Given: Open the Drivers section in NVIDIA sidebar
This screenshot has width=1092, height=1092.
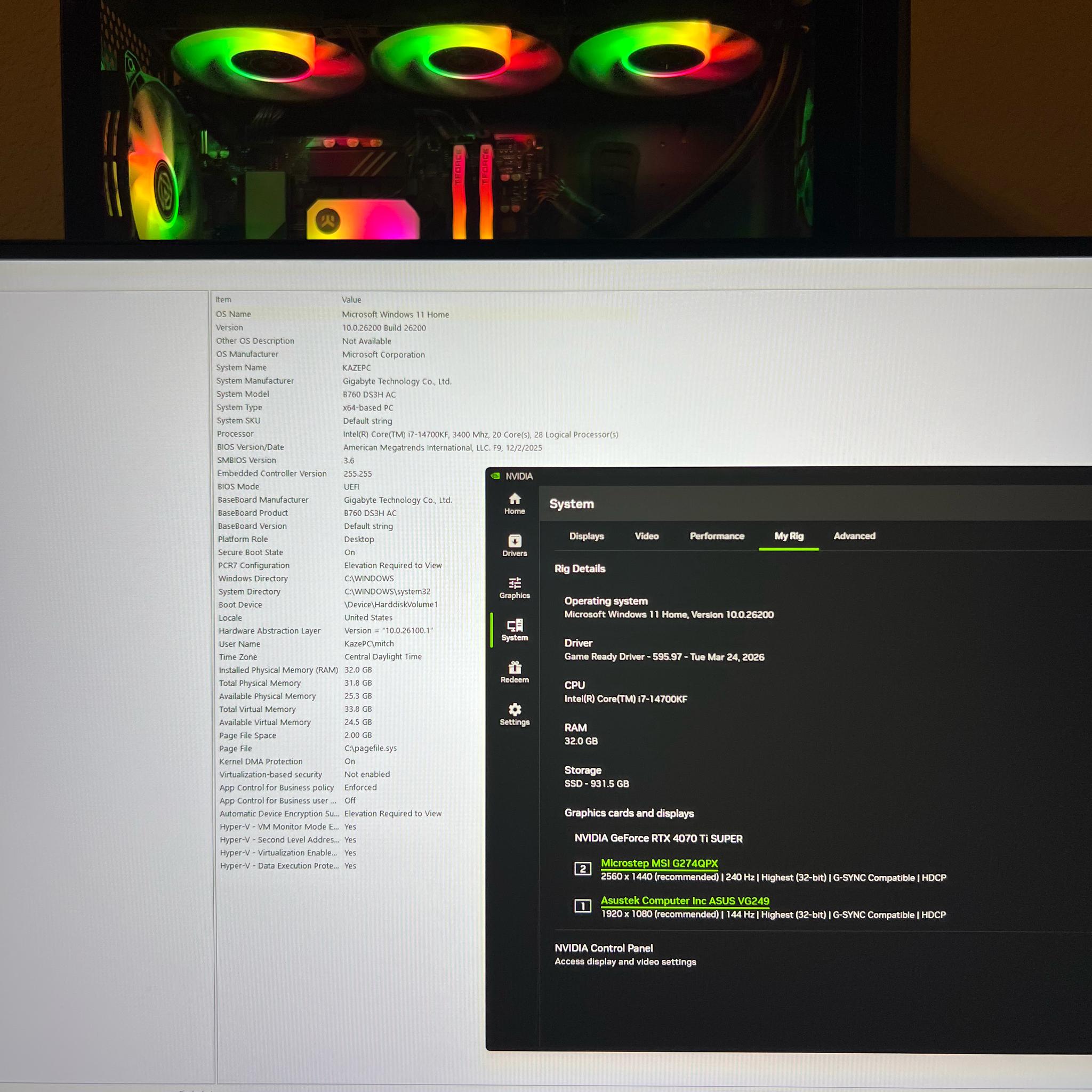Looking at the screenshot, I should 515,545.
